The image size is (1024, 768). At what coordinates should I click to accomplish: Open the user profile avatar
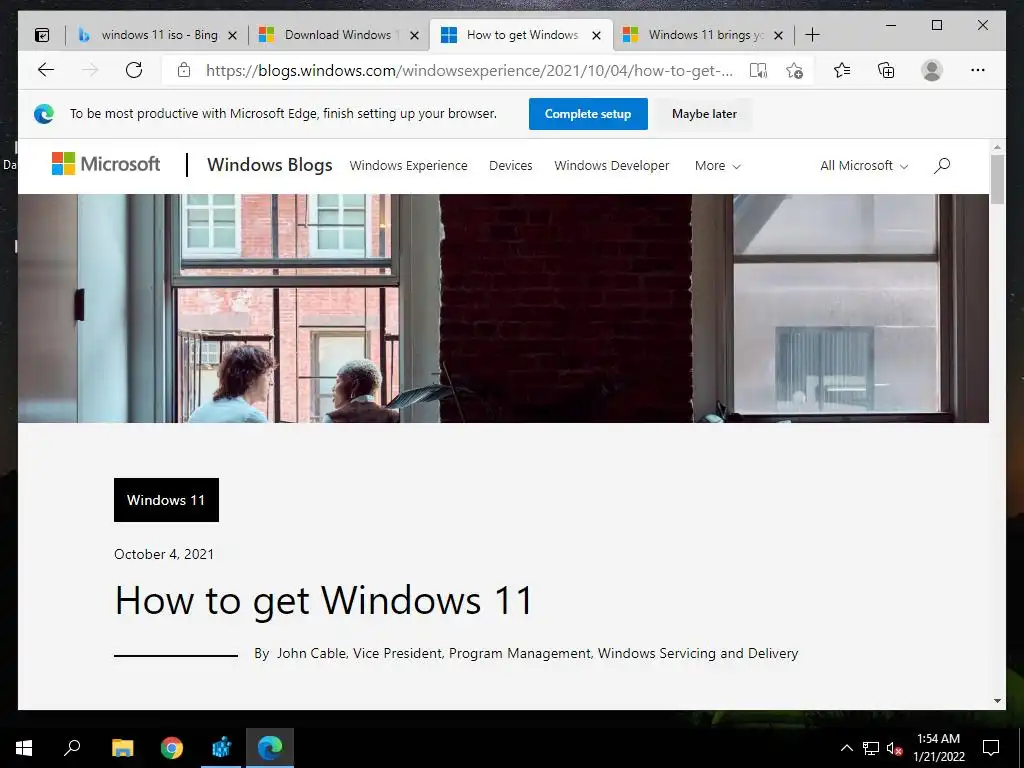(x=932, y=70)
